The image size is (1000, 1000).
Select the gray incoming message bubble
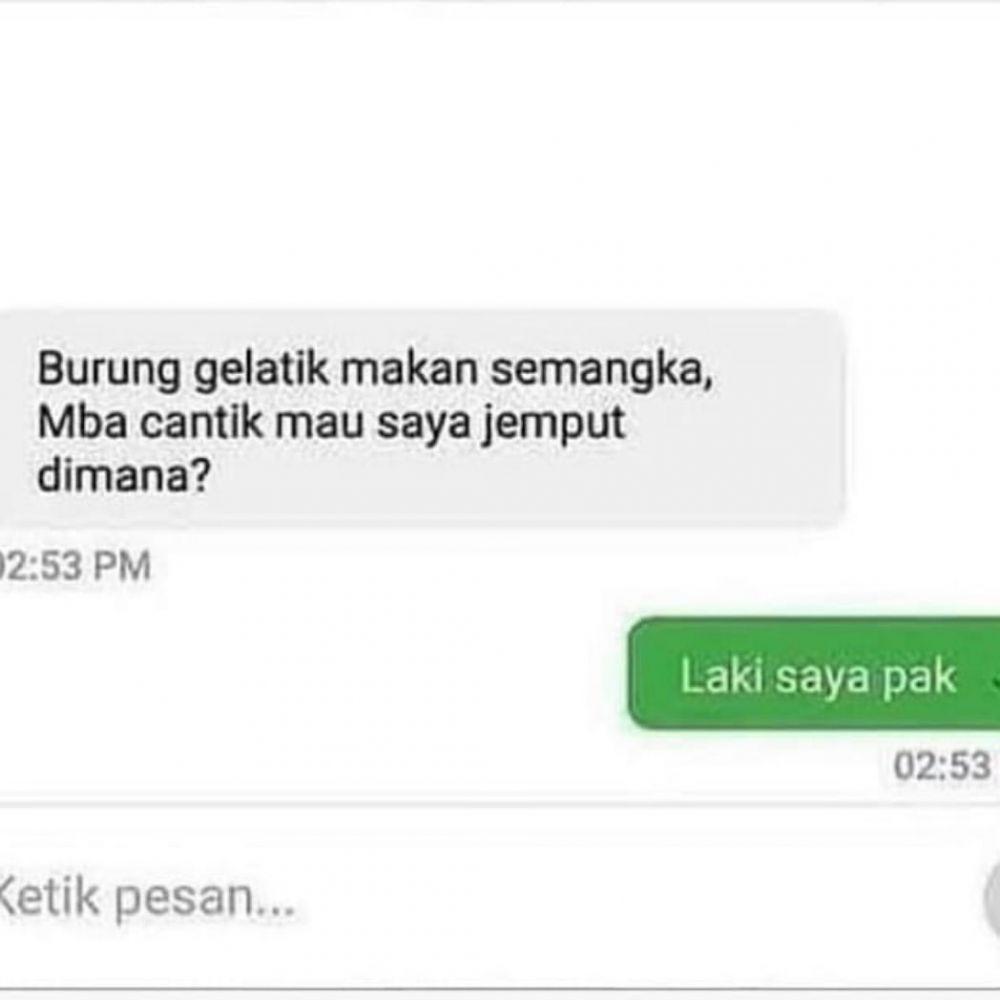click(422, 419)
